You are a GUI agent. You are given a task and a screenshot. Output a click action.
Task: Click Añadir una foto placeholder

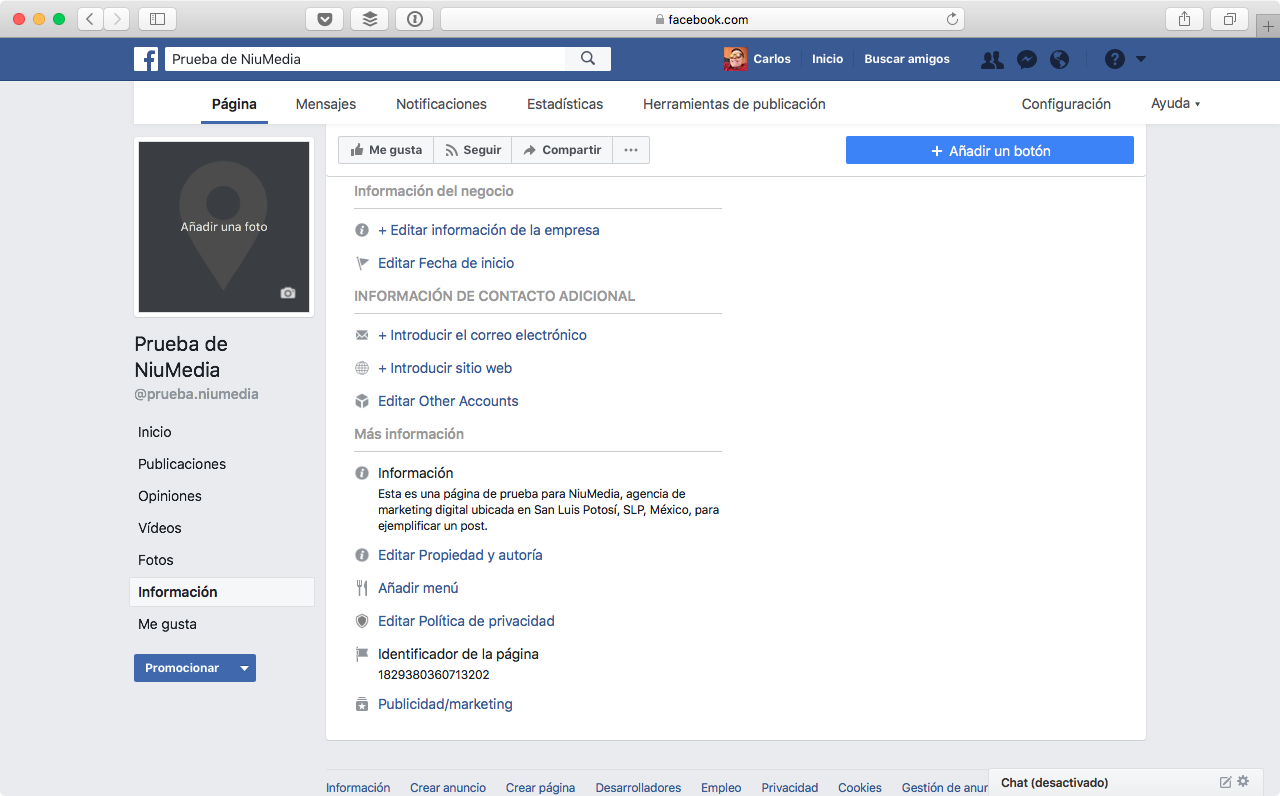(224, 227)
